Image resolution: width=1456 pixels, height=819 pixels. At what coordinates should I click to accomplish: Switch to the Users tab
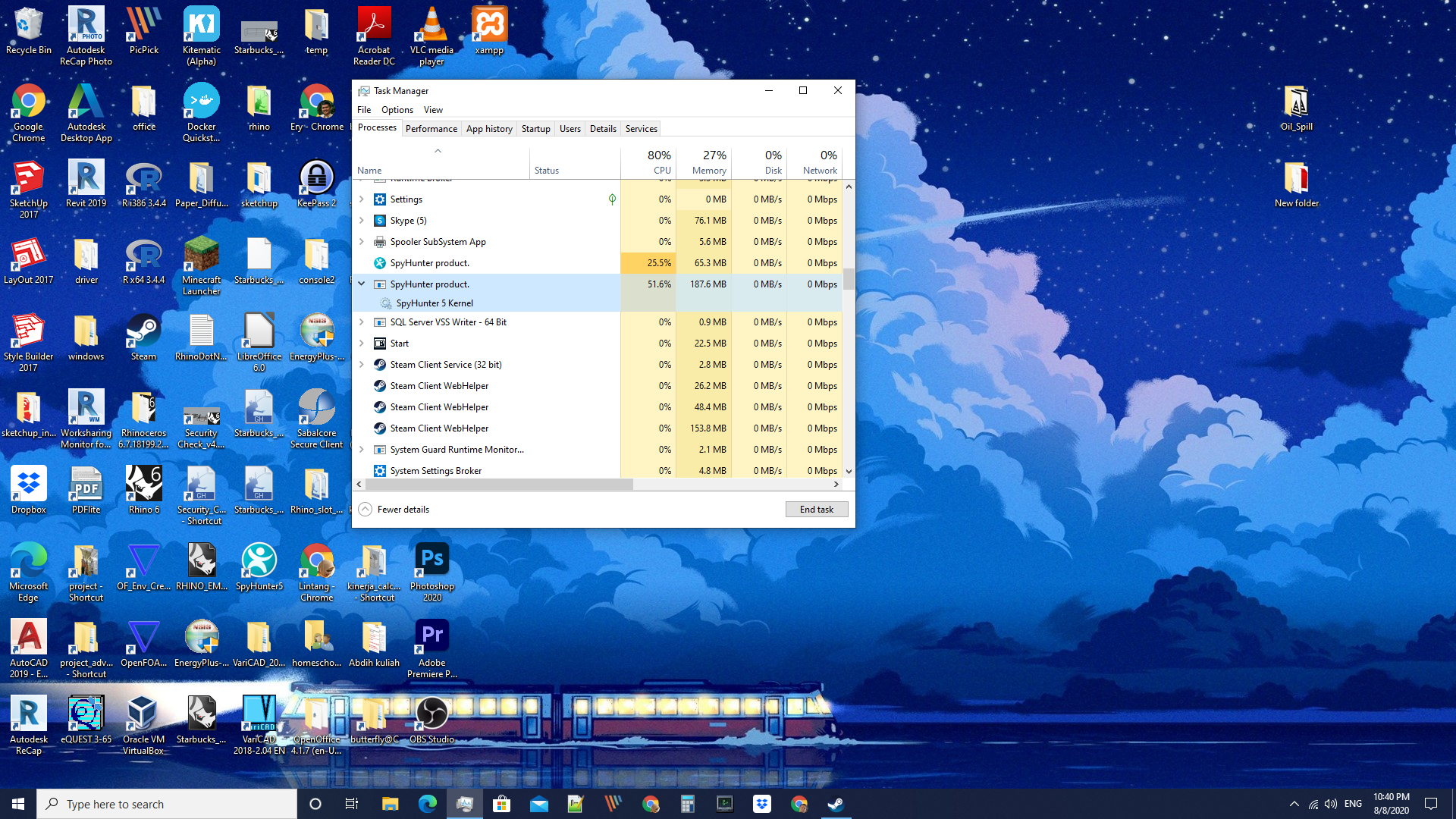[x=570, y=129]
